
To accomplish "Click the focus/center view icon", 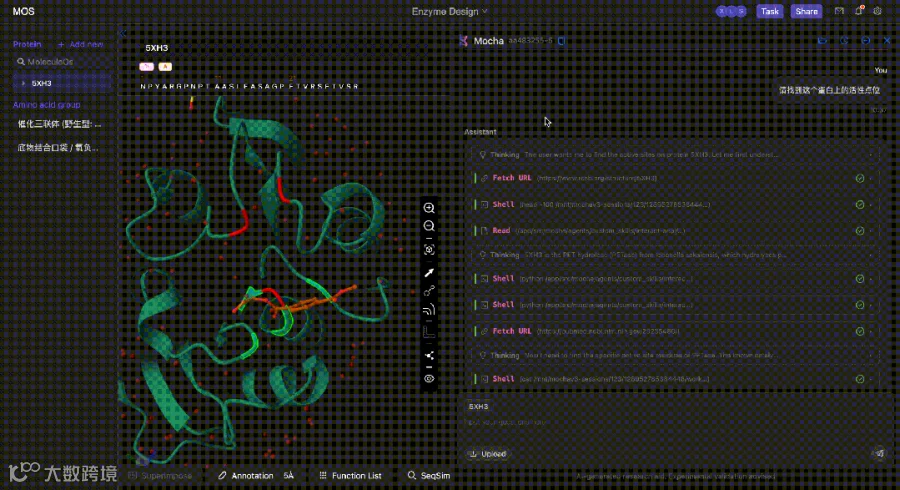I will click(429, 250).
